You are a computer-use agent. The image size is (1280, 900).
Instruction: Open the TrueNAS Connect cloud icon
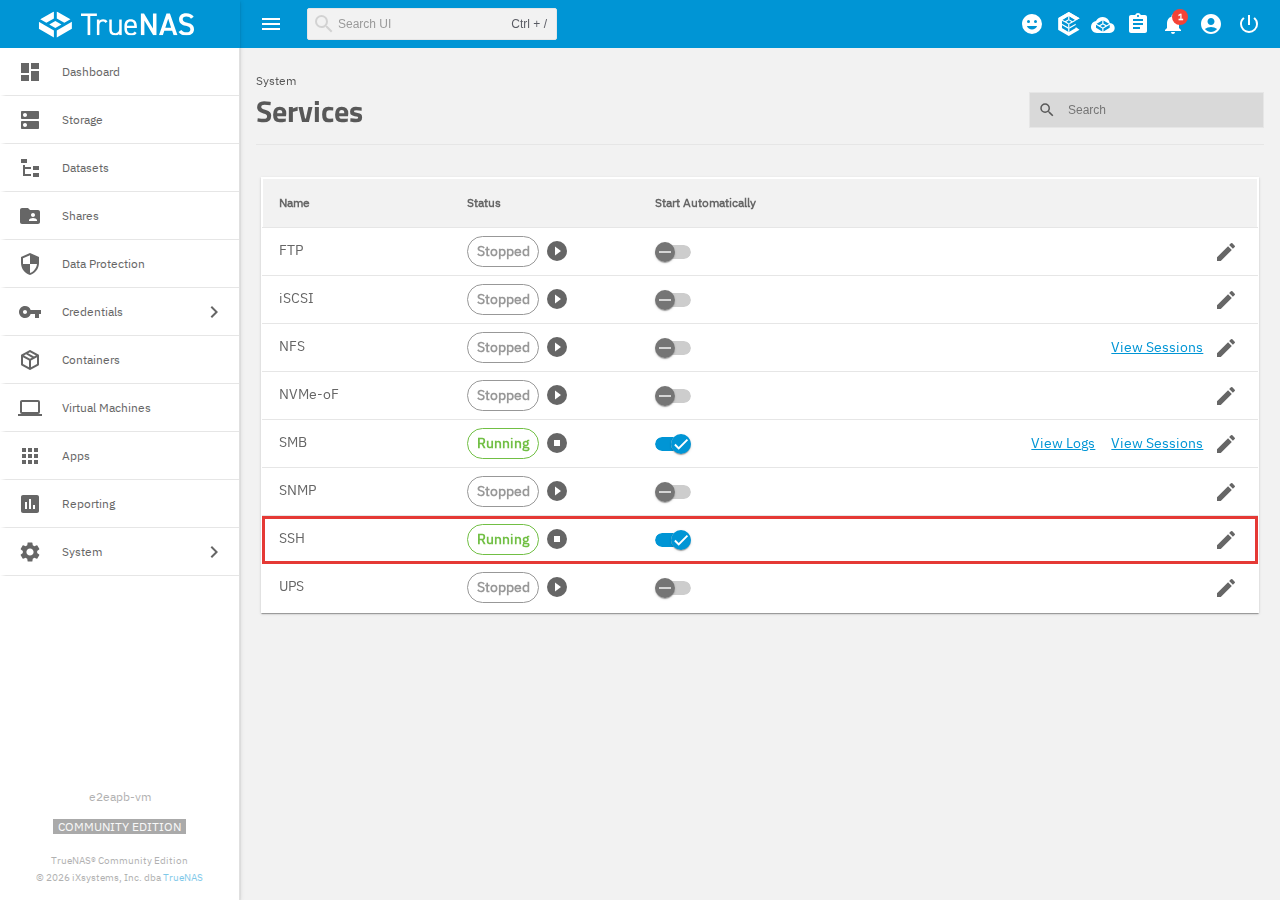click(x=1103, y=24)
